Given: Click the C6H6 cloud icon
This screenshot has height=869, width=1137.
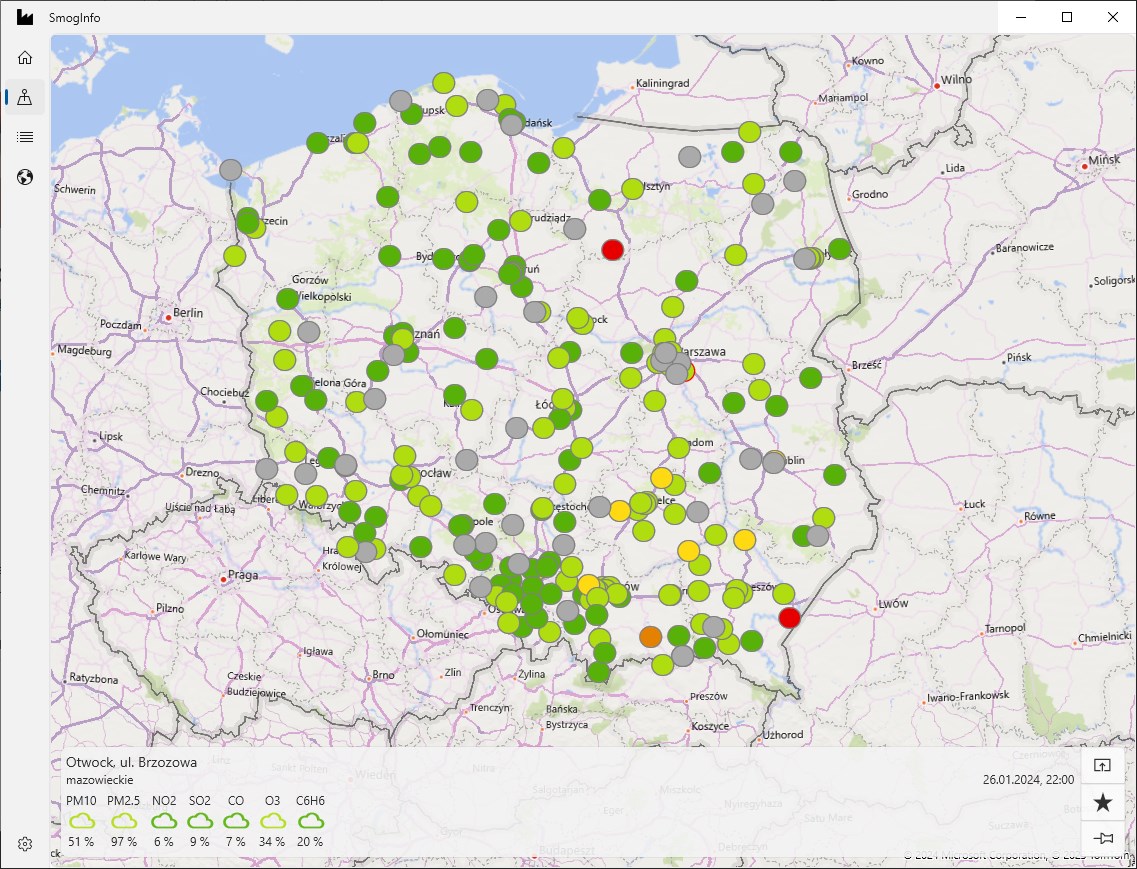Looking at the screenshot, I should [310, 820].
